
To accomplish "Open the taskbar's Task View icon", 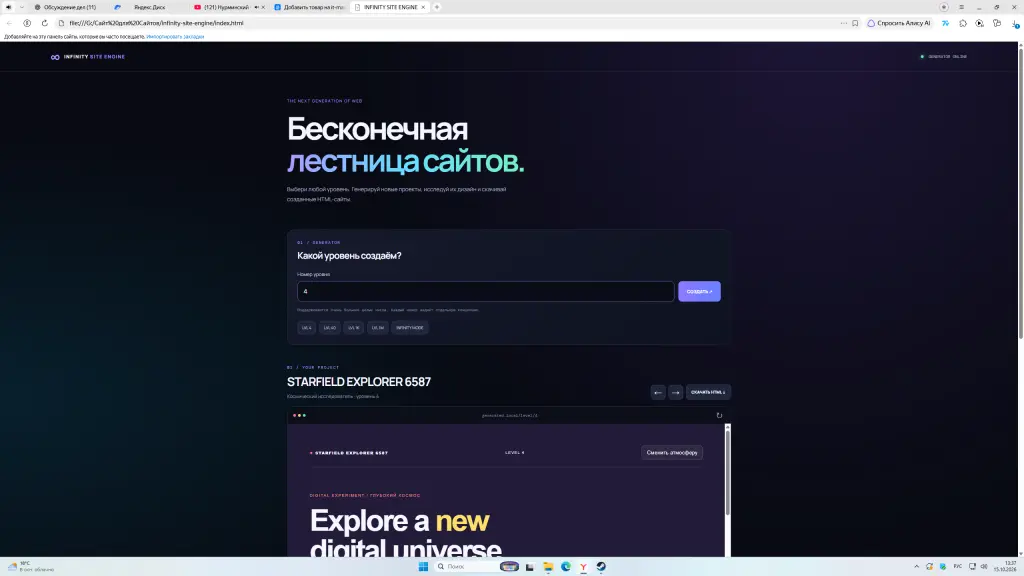I will (x=530, y=566).
